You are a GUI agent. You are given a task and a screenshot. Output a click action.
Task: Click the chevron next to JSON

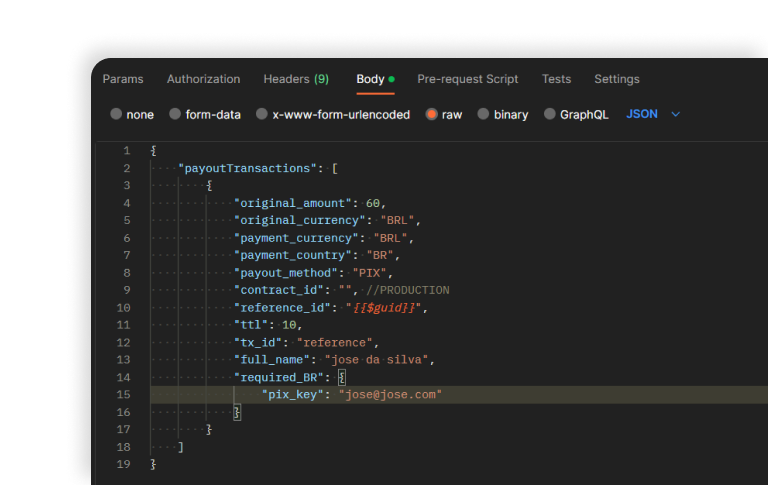tap(675, 114)
